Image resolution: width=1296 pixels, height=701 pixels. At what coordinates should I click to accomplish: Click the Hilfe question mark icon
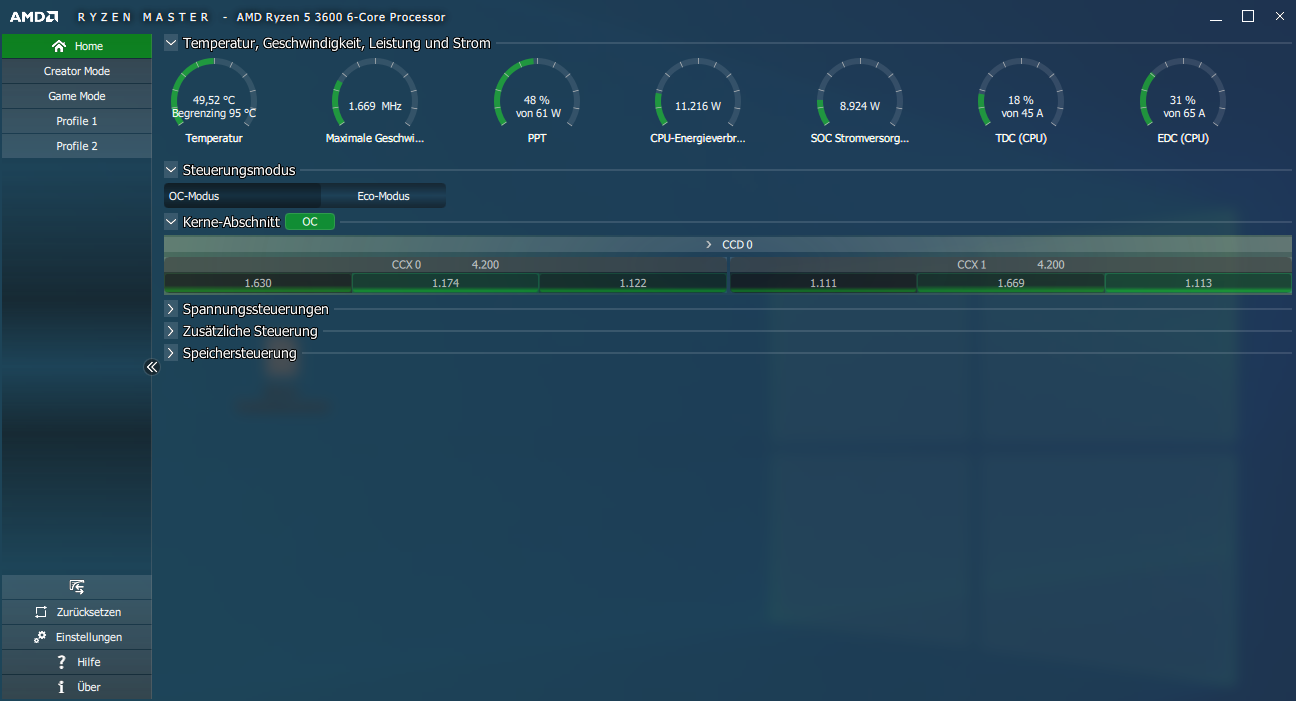click(x=62, y=662)
